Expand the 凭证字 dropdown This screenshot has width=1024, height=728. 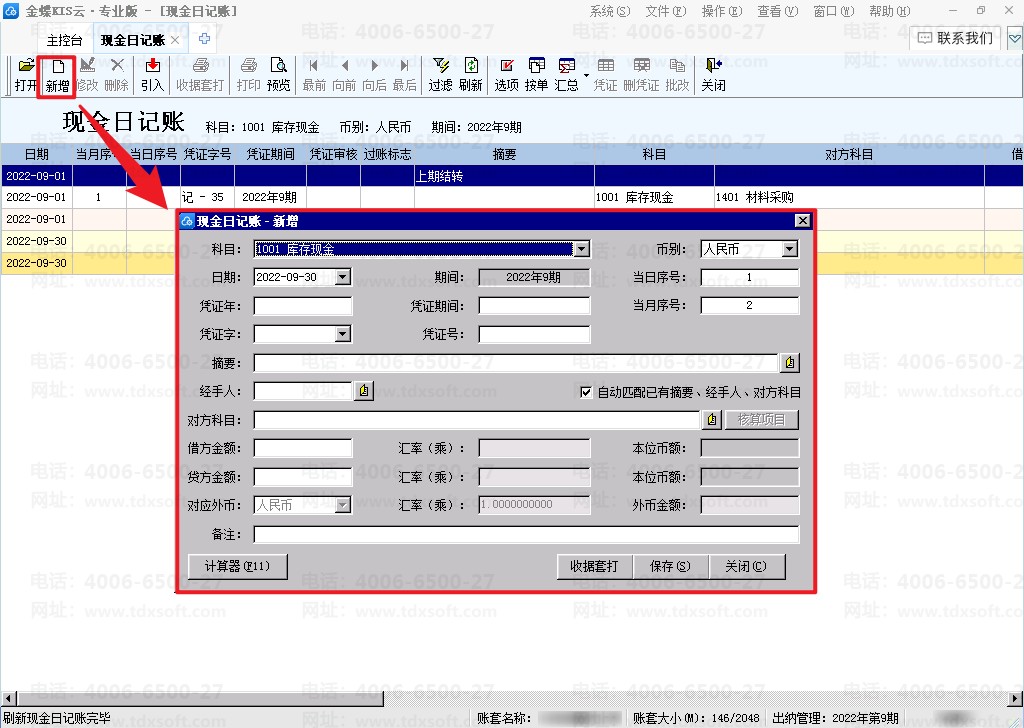[343, 334]
